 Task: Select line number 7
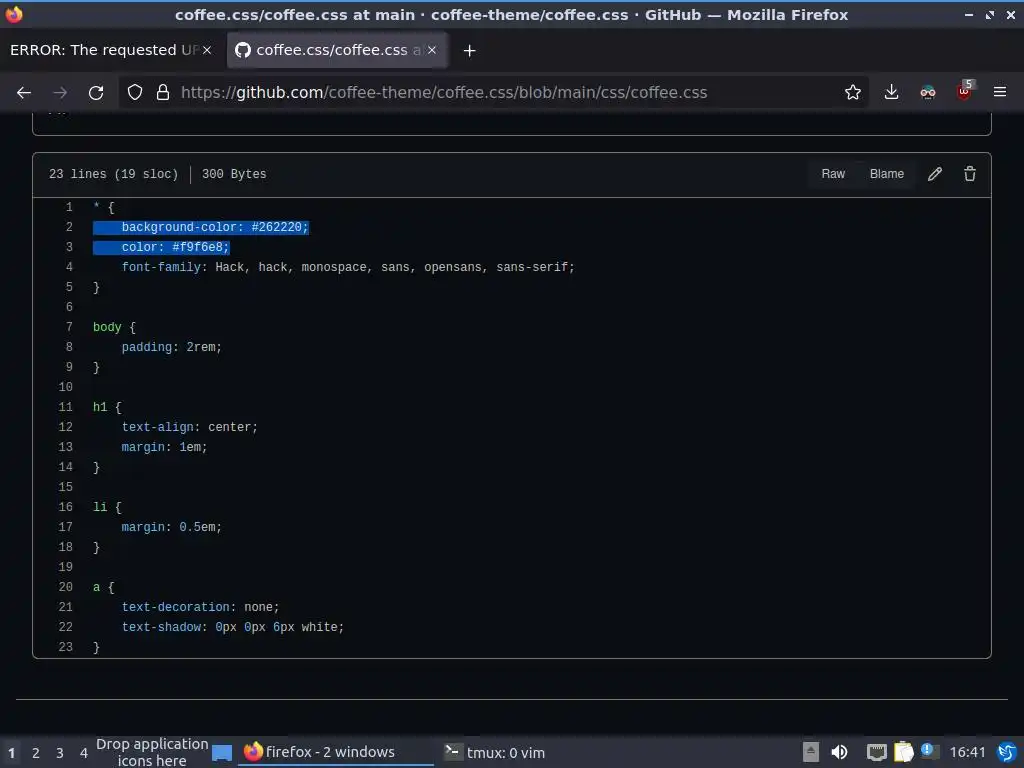[69, 327]
